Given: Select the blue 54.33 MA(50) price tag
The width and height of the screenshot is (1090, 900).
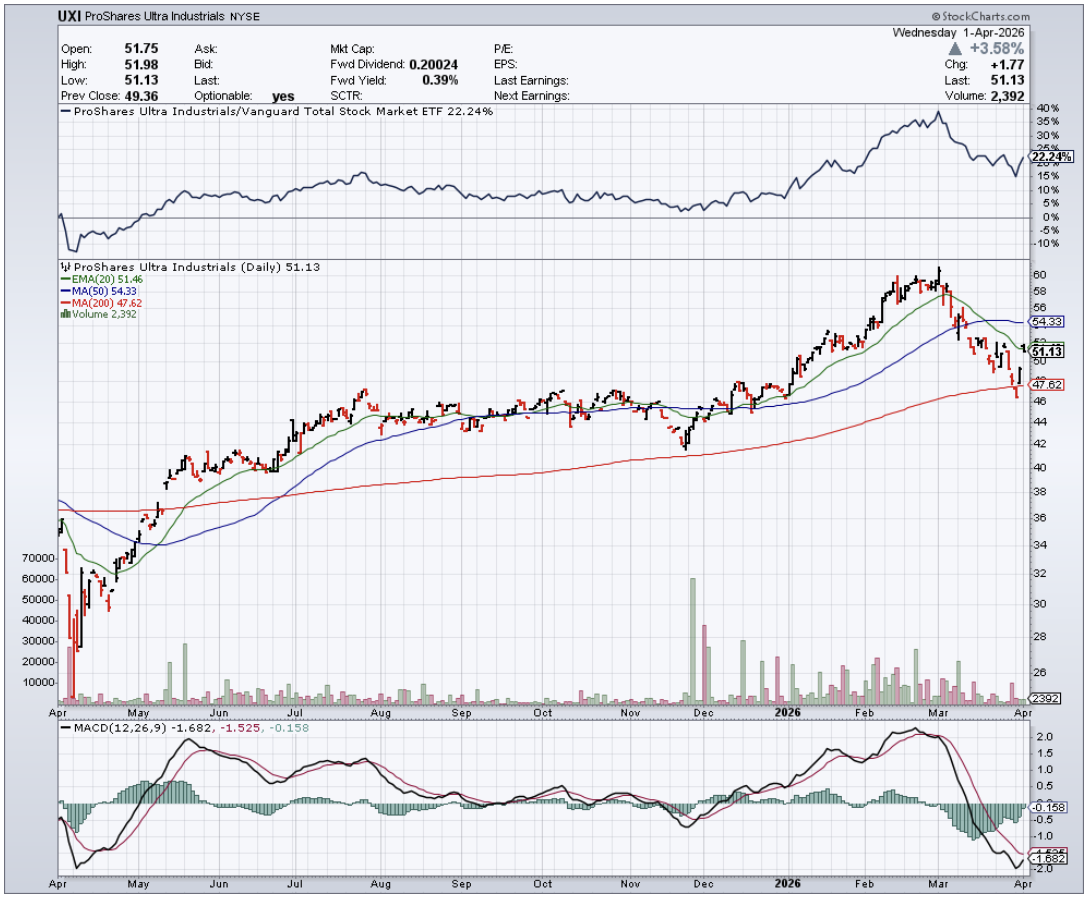Looking at the screenshot, I should click(x=1045, y=322).
